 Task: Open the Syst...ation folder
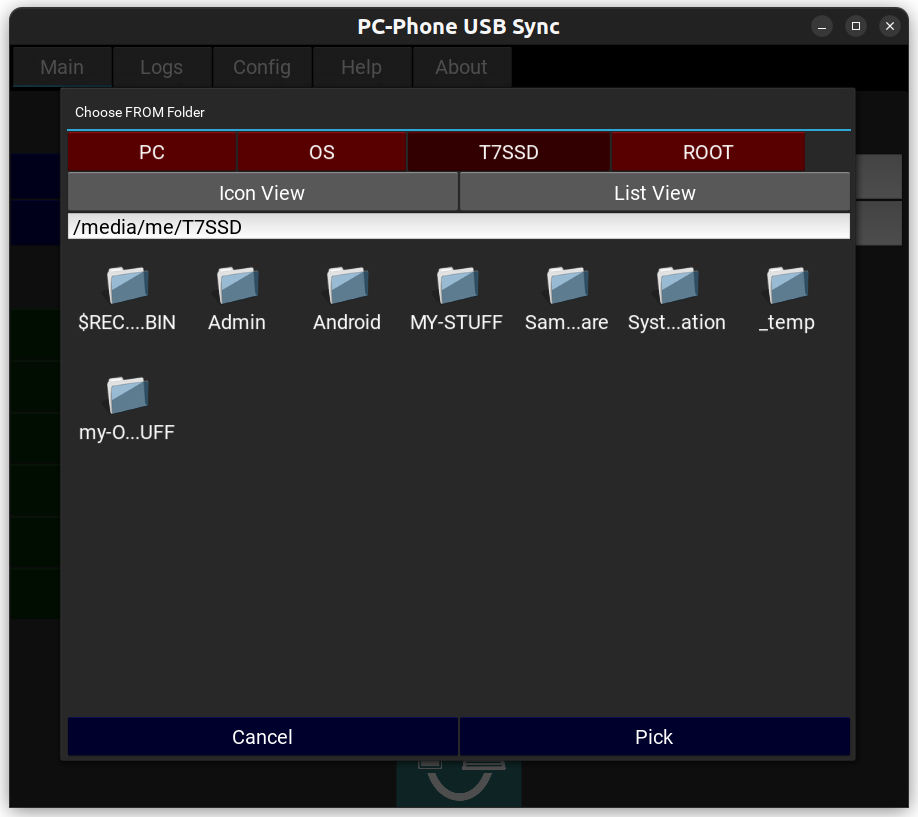[x=677, y=286]
